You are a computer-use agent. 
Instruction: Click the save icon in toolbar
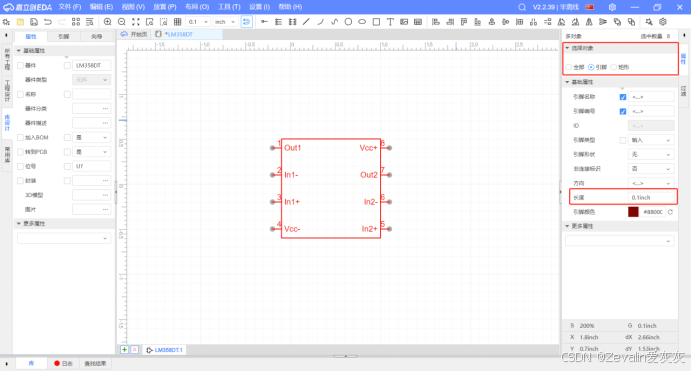[x=34, y=22]
